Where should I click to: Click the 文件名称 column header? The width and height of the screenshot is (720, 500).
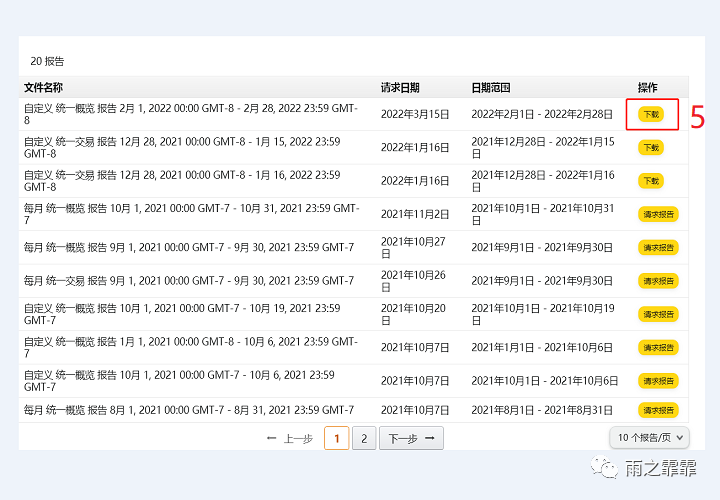point(43,87)
